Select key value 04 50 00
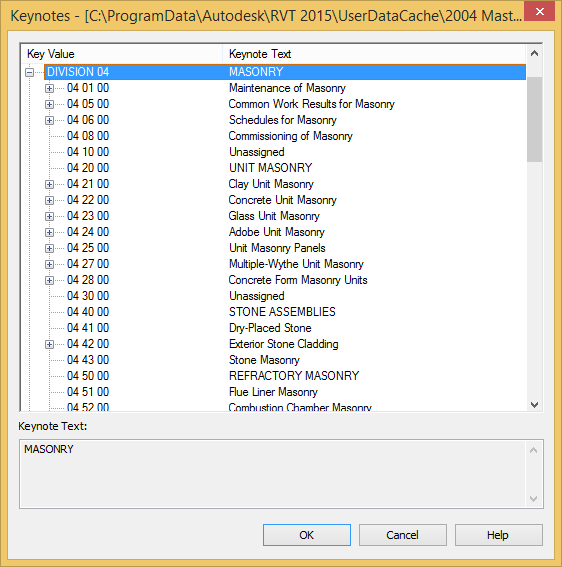Image resolution: width=562 pixels, height=567 pixels. 88,376
